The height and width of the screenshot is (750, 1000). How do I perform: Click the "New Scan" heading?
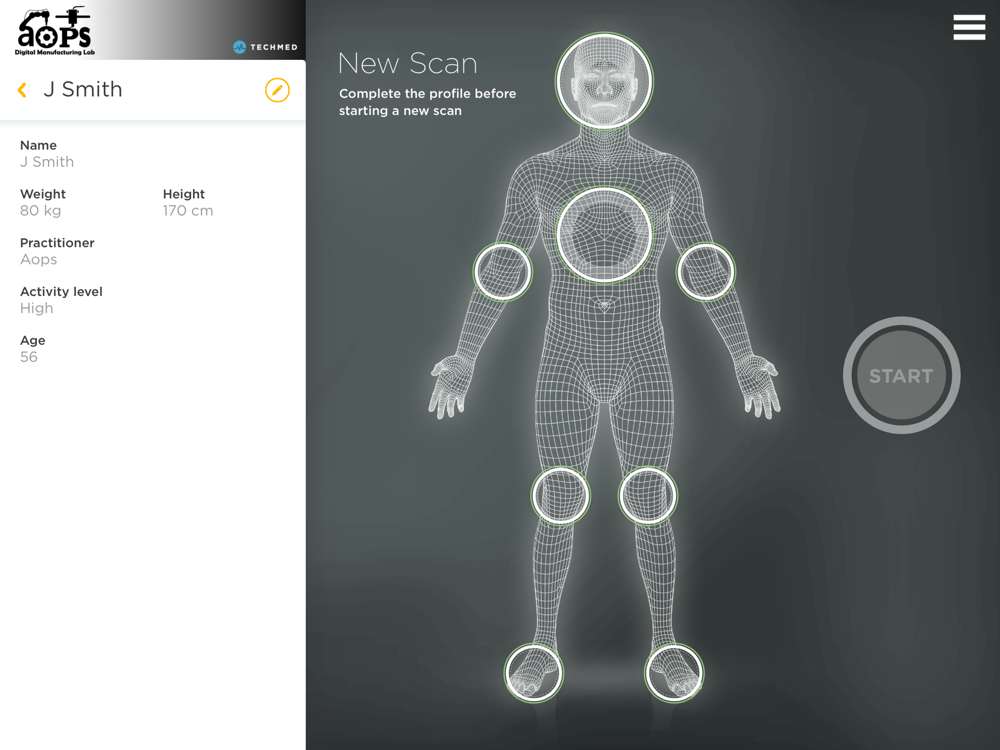(x=408, y=63)
